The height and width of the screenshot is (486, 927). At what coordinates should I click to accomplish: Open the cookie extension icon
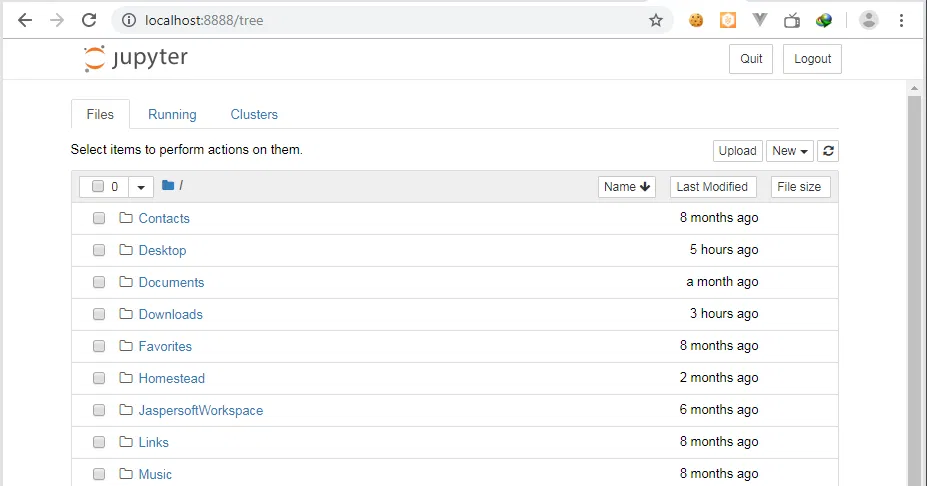tap(696, 21)
